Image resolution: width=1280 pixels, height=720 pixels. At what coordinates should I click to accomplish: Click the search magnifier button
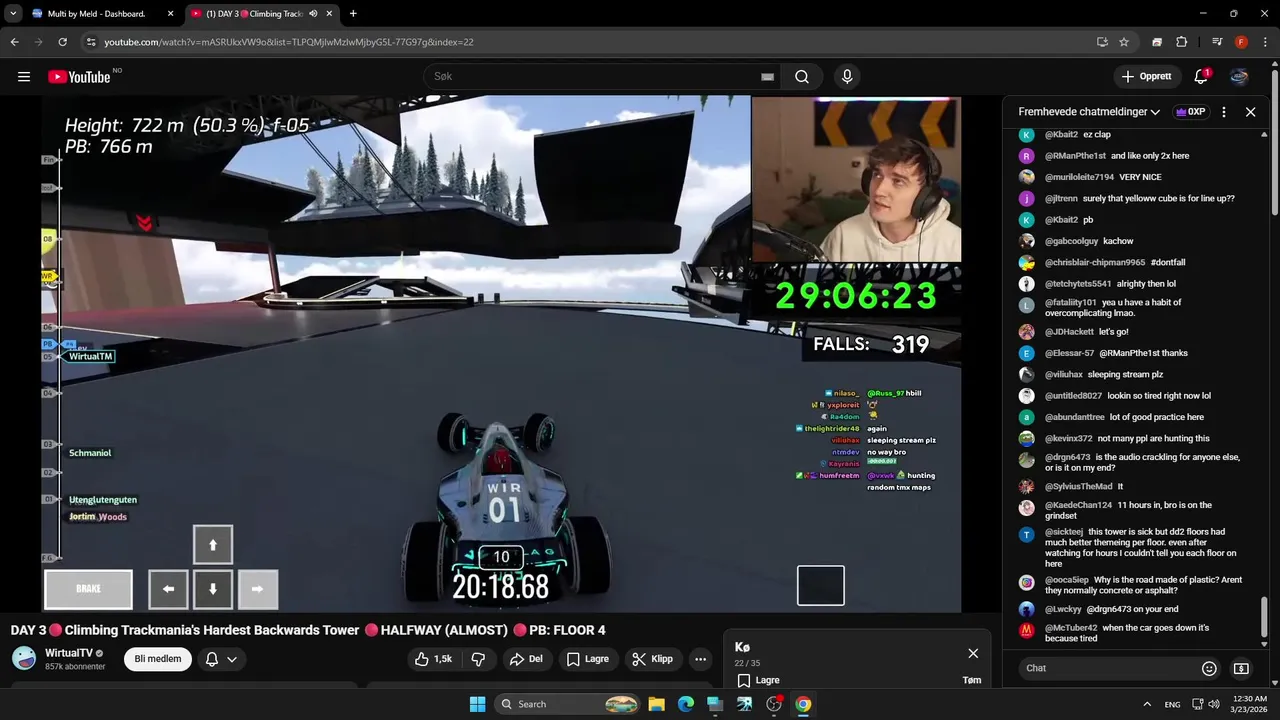[x=802, y=77]
